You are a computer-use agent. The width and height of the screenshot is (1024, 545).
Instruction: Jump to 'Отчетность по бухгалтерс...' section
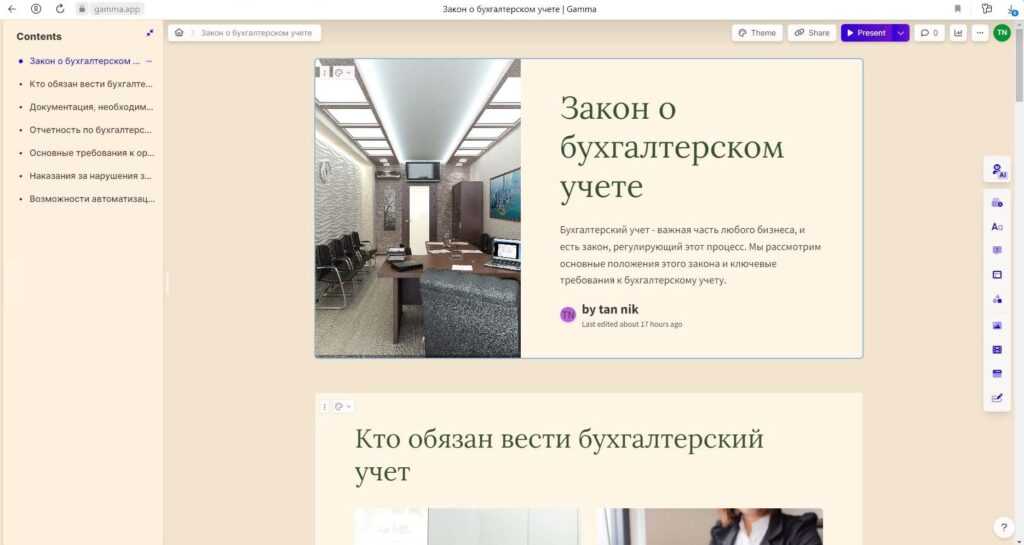coord(90,129)
